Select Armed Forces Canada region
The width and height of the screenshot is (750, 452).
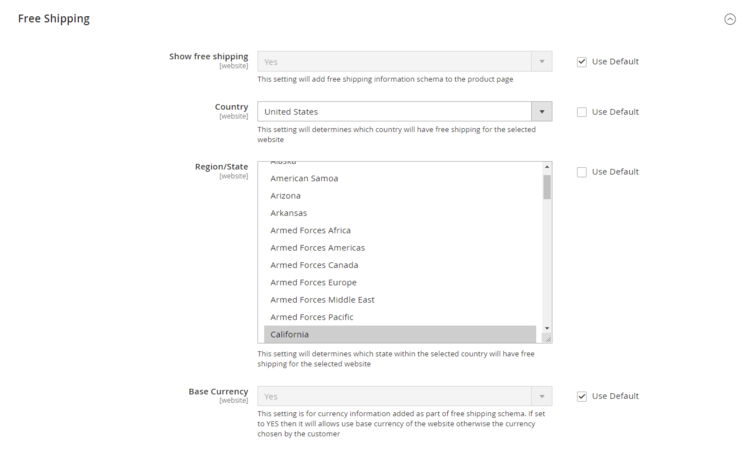pyautogui.click(x=314, y=265)
